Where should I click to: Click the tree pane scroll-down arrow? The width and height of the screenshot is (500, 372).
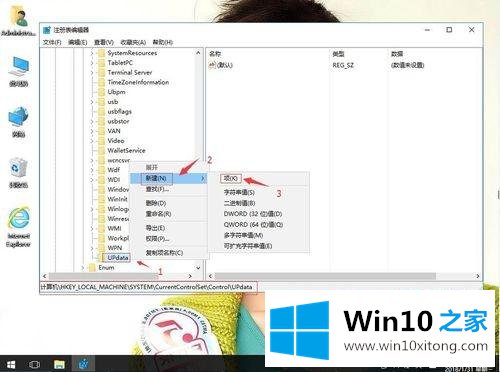click(x=198, y=268)
